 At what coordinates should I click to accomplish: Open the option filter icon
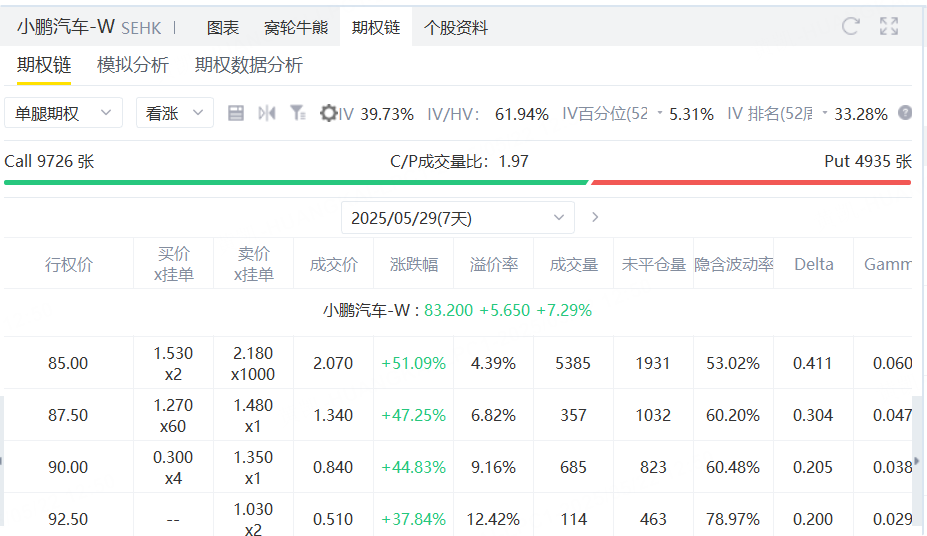click(x=297, y=113)
